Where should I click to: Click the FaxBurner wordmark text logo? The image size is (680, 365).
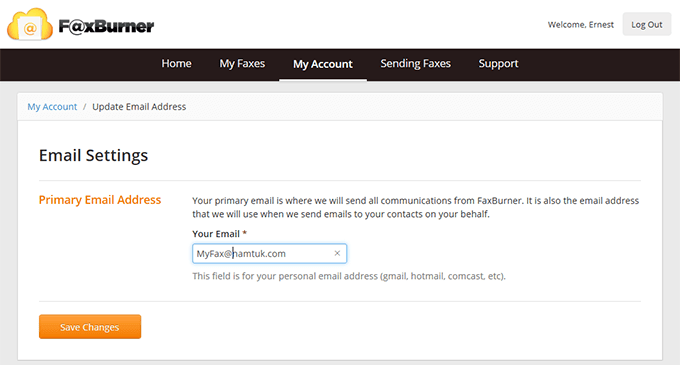click(106, 26)
